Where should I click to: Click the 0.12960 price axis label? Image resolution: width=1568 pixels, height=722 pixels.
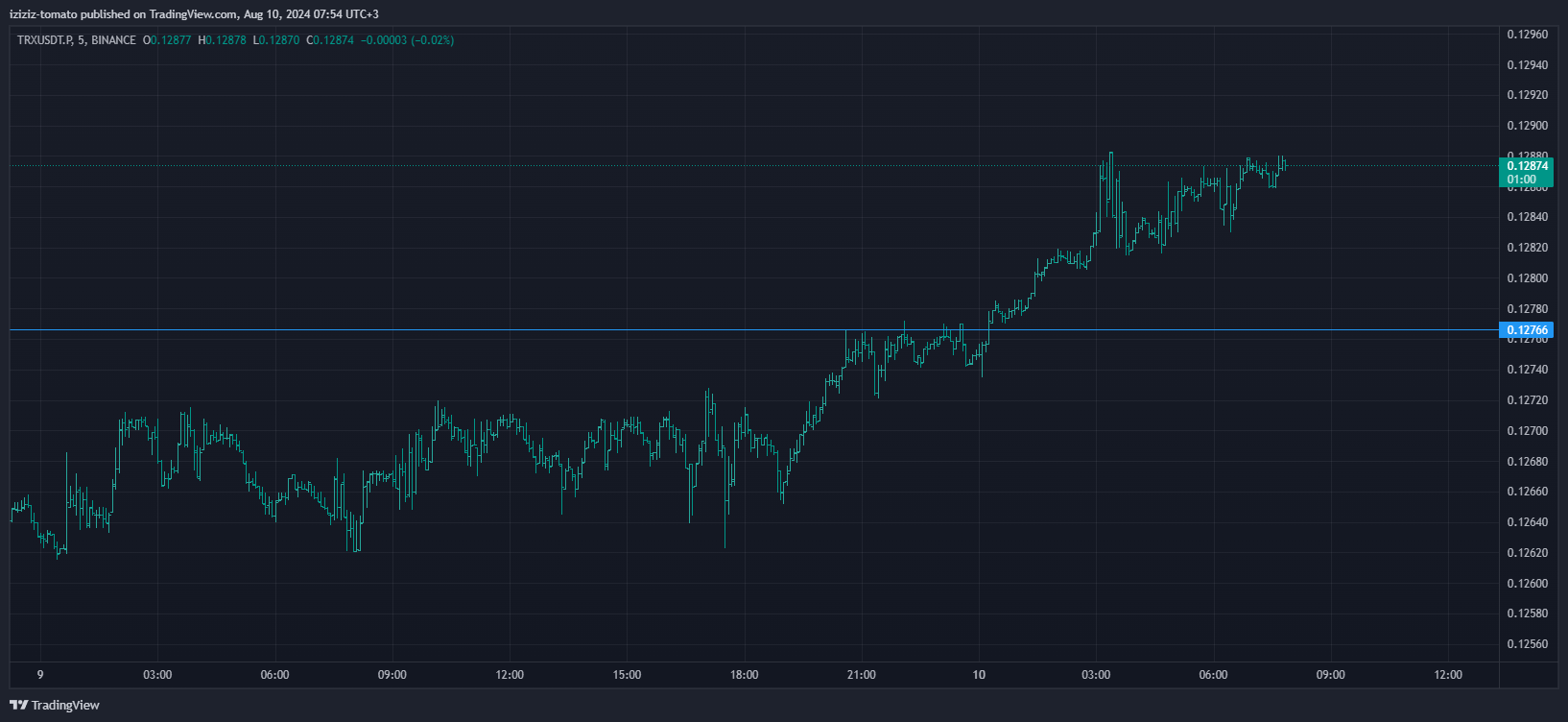point(1527,35)
